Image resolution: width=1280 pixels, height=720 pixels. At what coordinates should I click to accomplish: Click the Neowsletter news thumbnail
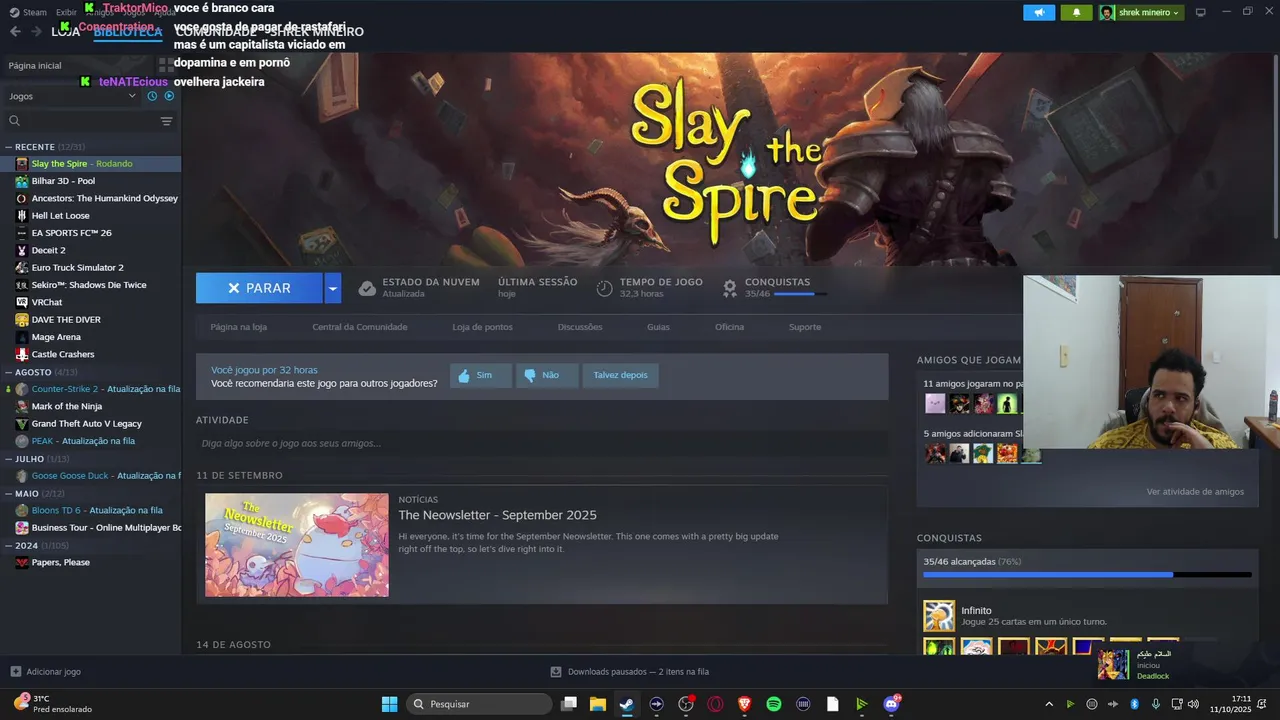pyautogui.click(x=297, y=545)
